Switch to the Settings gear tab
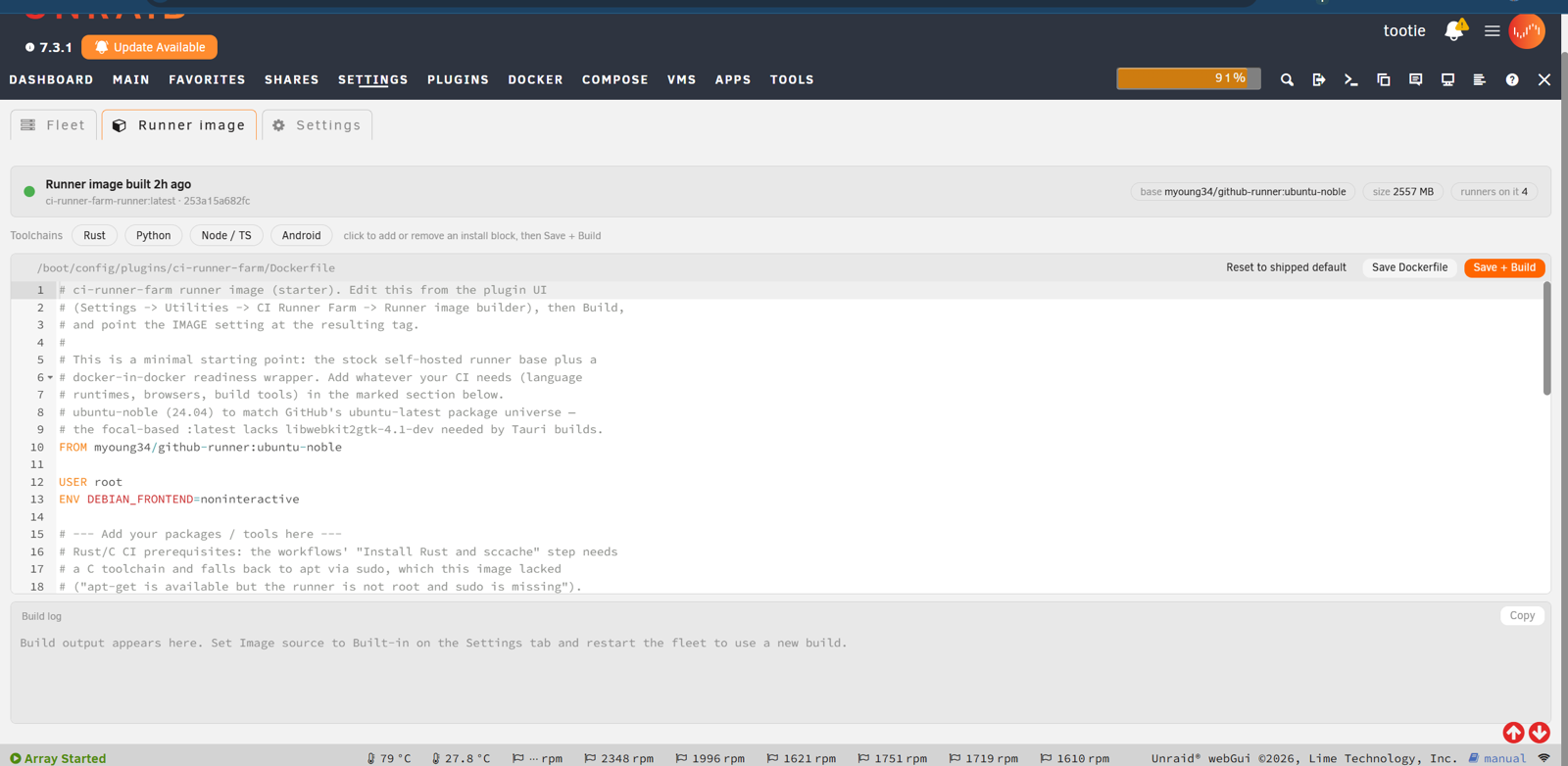 click(318, 124)
